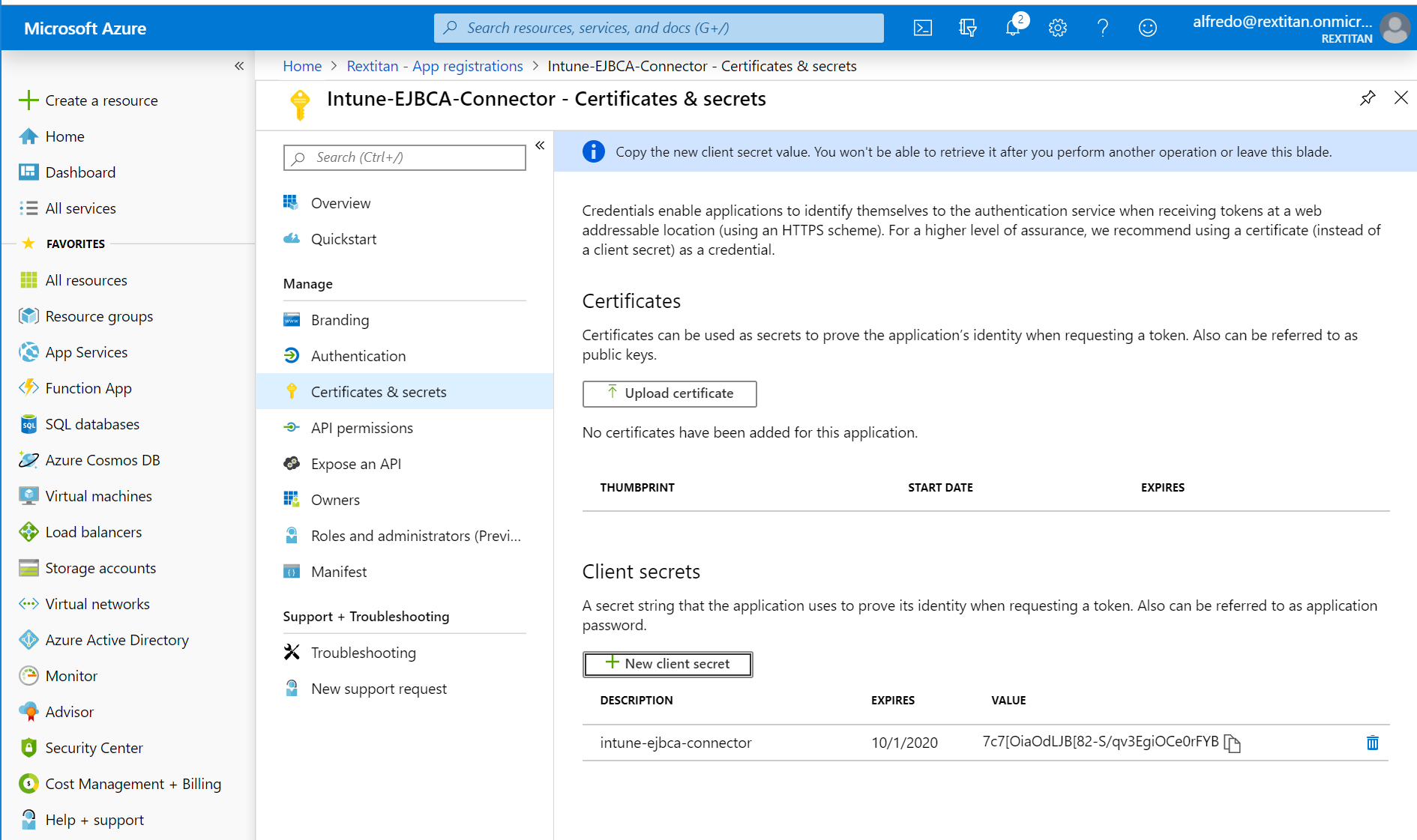Switch to the Authentication section

pos(358,355)
